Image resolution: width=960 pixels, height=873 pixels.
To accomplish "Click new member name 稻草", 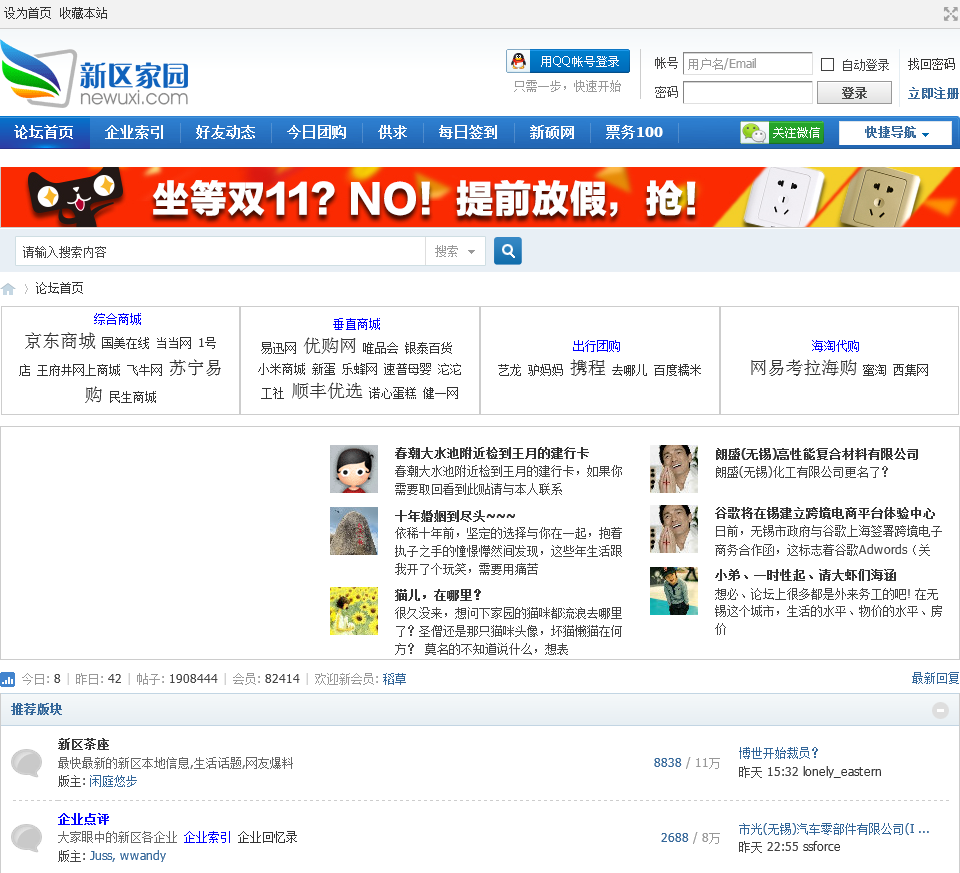I will pos(394,679).
